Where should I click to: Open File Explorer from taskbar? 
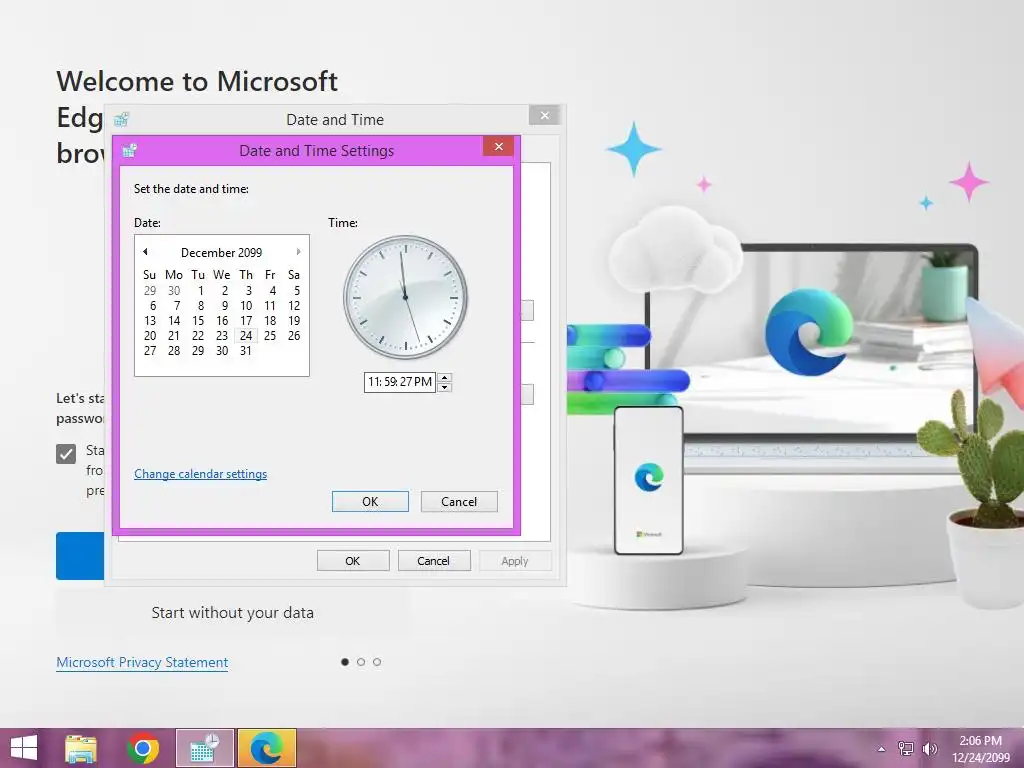[81, 748]
